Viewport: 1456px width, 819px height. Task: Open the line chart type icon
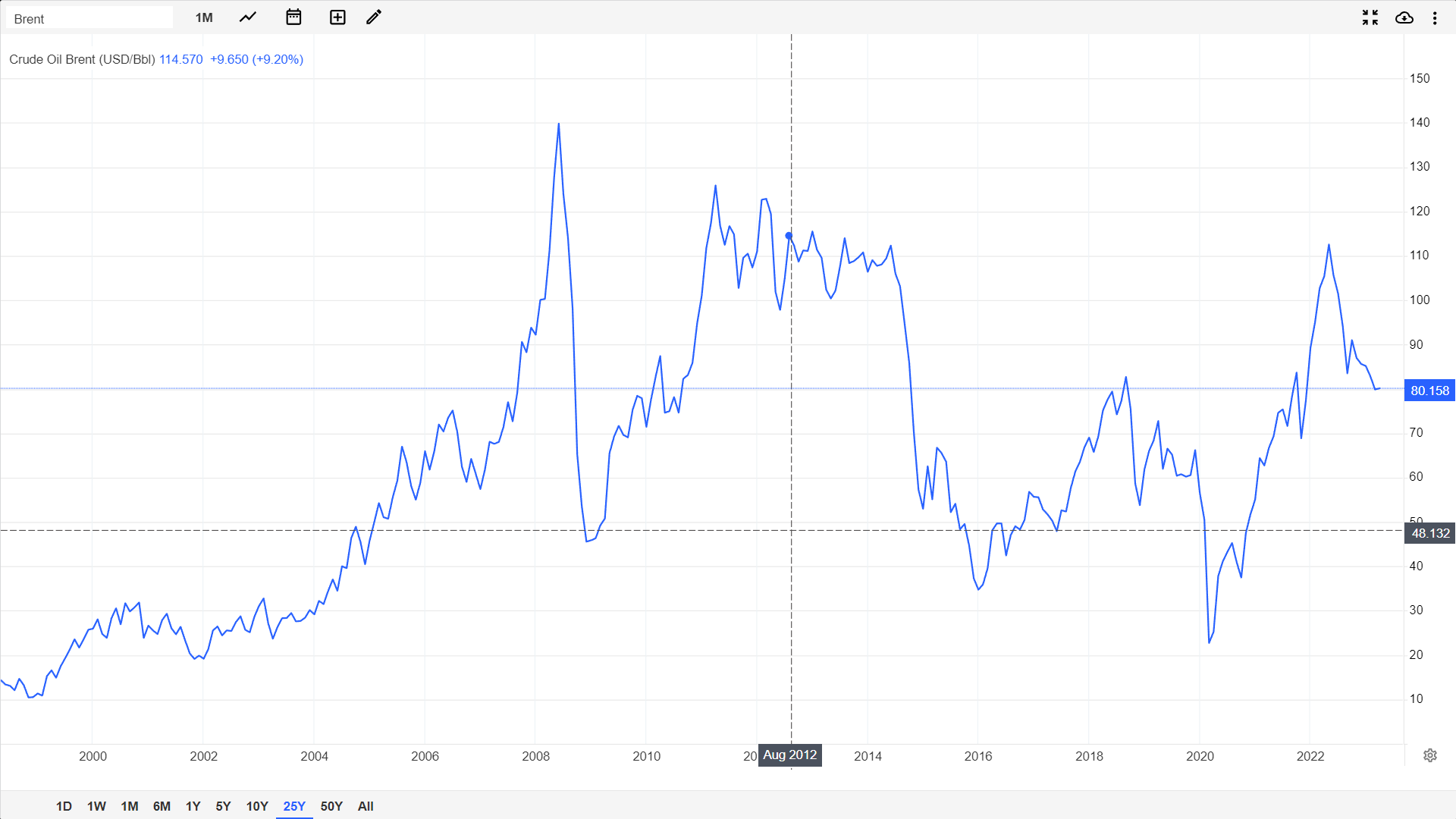tap(248, 17)
